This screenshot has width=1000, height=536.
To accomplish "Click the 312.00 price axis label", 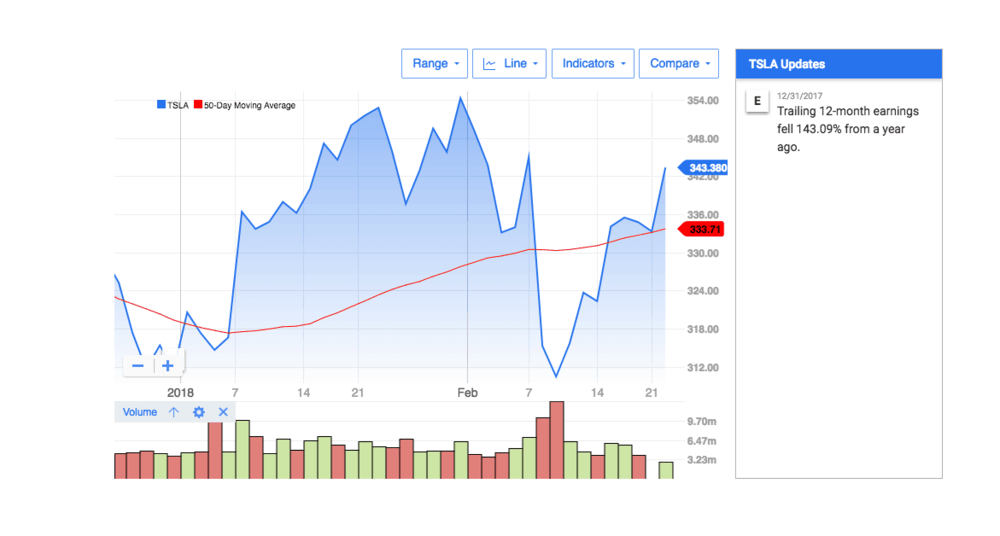I will tap(703, 368).
